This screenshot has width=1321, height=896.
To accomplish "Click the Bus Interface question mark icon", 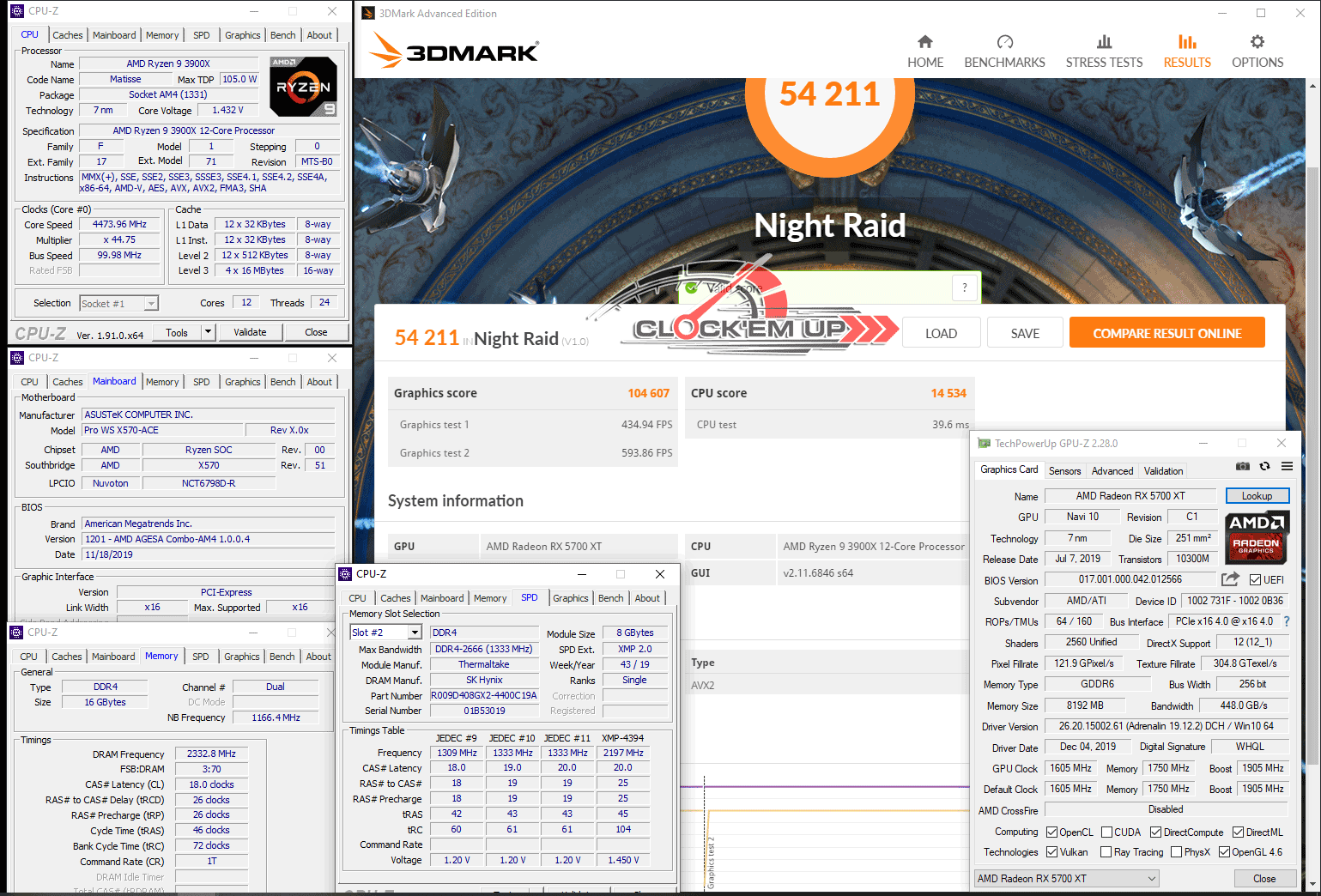I will coord(1286,621).
